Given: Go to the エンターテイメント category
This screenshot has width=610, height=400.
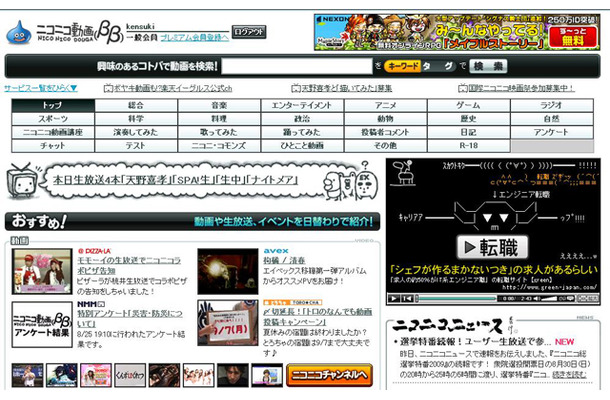Looking at the screenshot, I should pyautogui.click(x=302, y=105).
